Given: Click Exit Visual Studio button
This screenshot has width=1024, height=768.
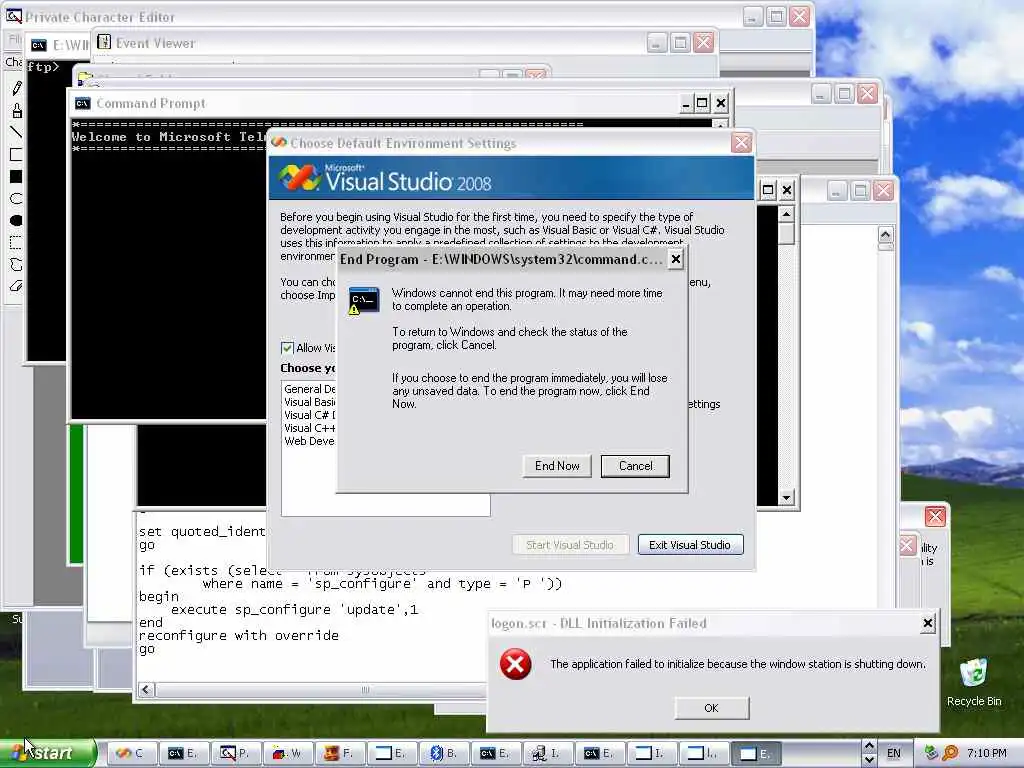Looking at the screenshot, I should pyautogui.click(x=690, y=545).
